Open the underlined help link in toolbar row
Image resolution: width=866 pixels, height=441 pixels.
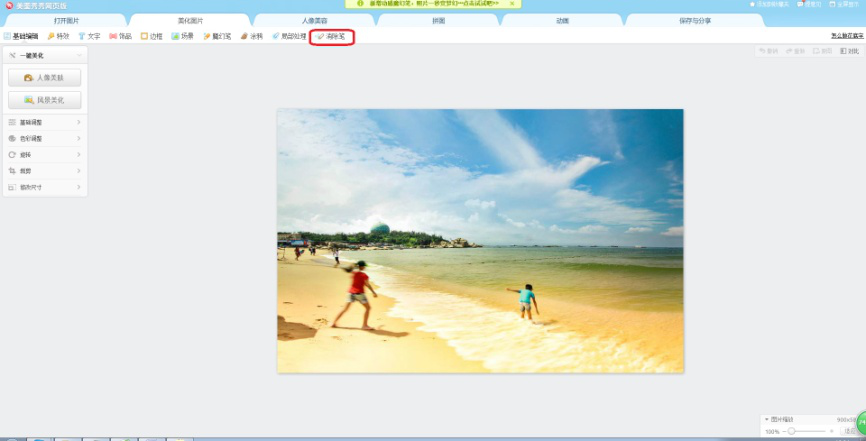tap(847, 35)
